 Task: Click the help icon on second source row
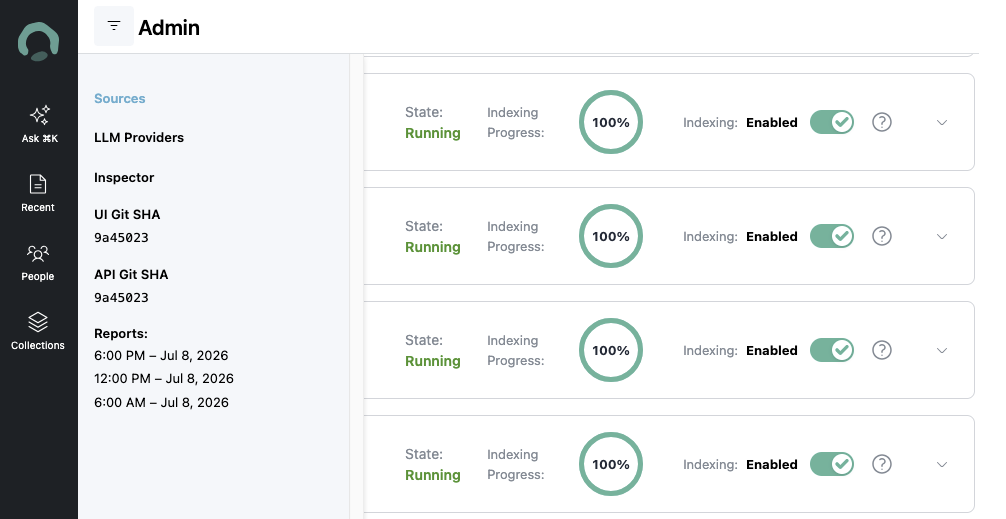[882, 236]
